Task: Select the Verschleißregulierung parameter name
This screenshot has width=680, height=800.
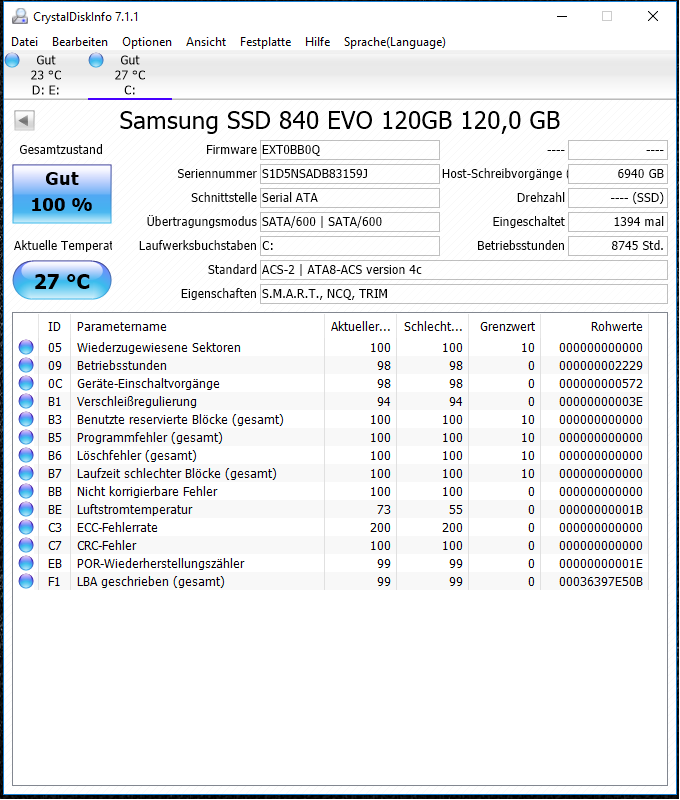Action: [137, 402]
